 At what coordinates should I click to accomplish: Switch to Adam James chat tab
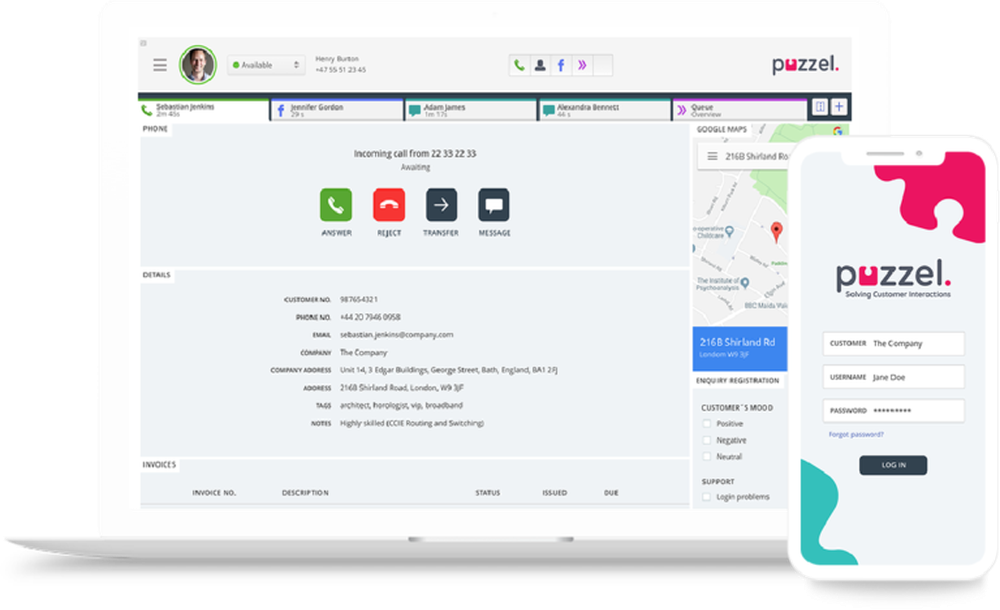(471, 110)
